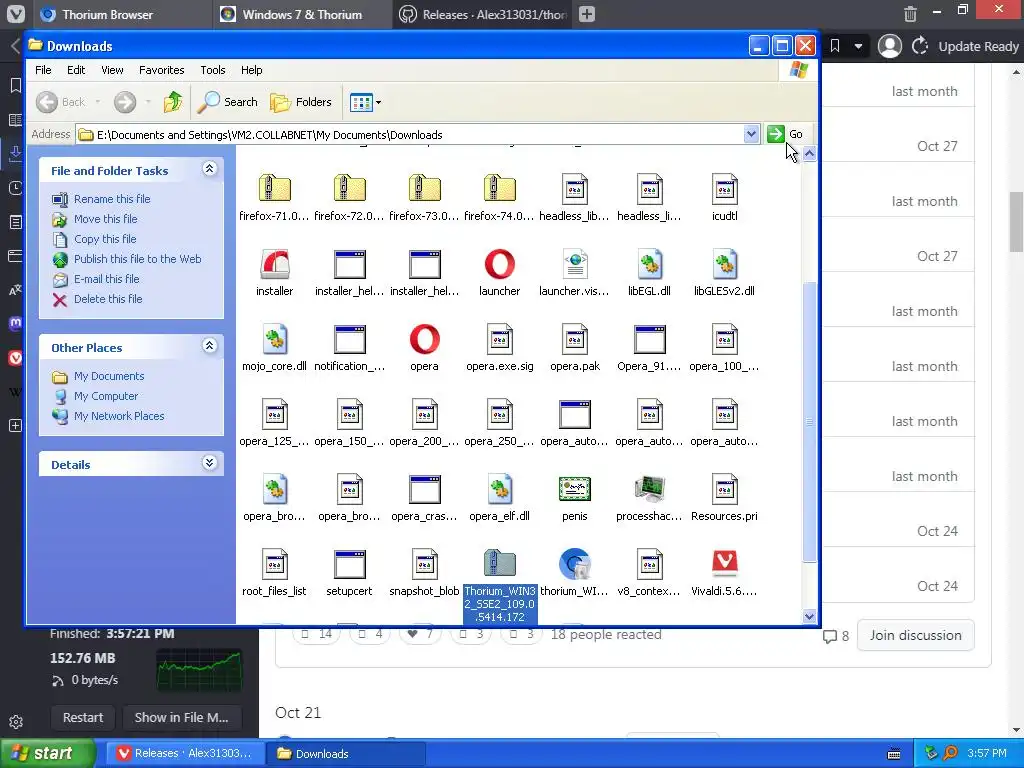Select the opera application icon
Screen dimensions: 1024x768
[x=424, y=339]
